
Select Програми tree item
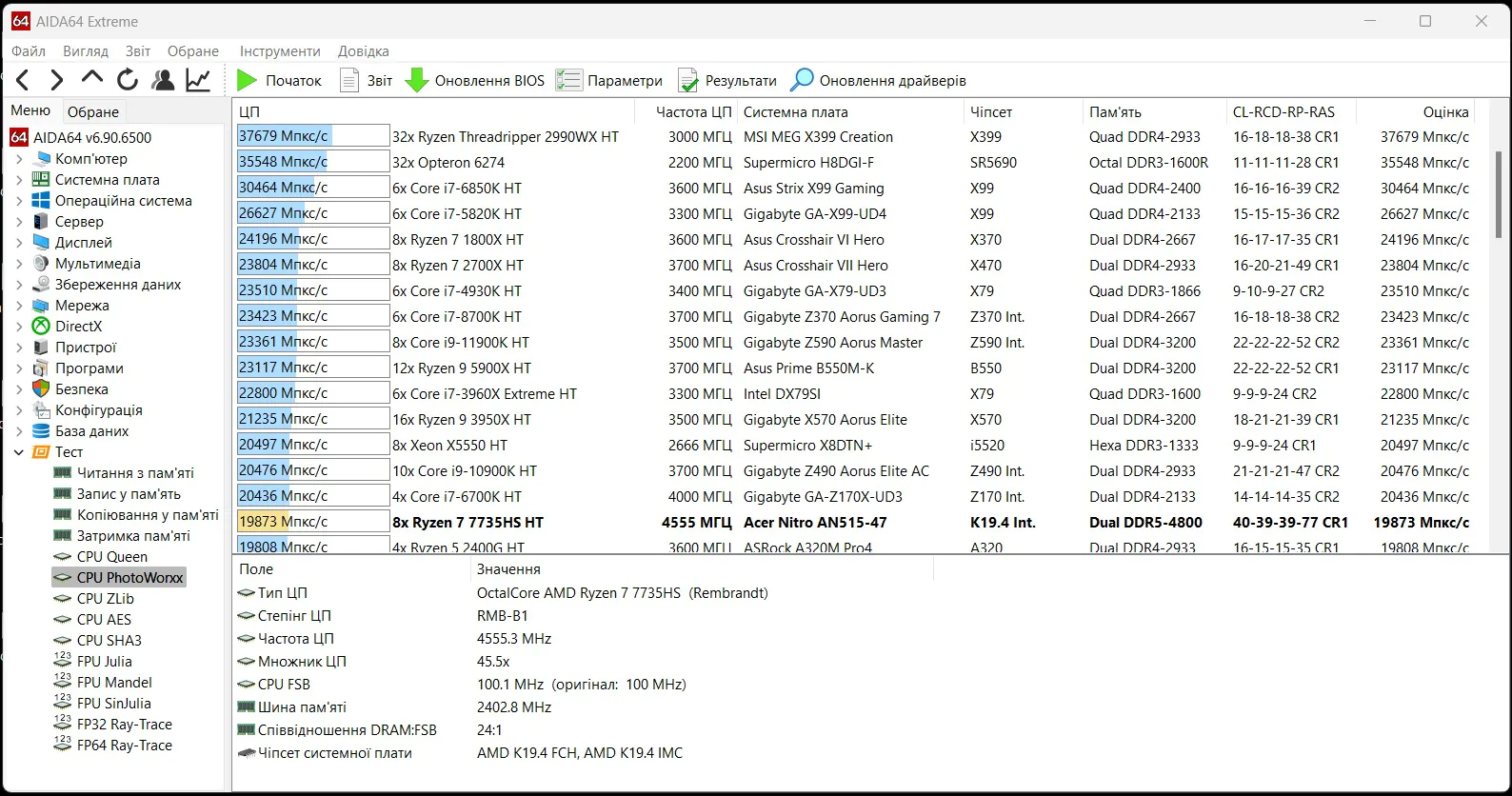pyautogui.click(x=78, y=368)
